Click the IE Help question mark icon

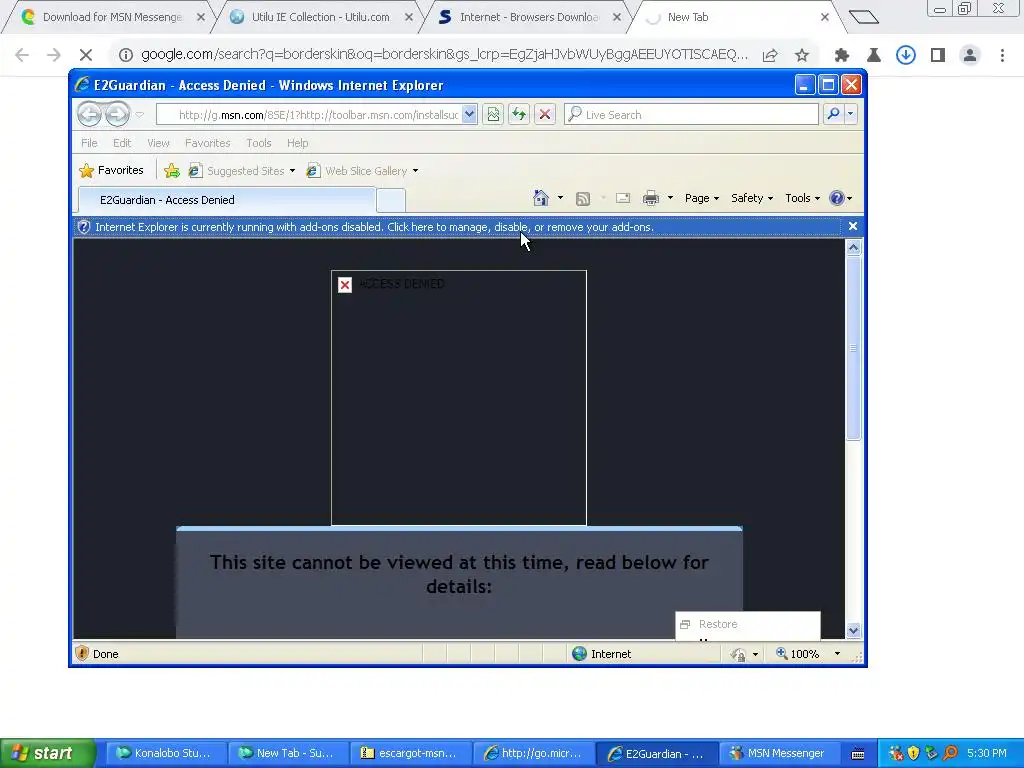pos(837,198)
